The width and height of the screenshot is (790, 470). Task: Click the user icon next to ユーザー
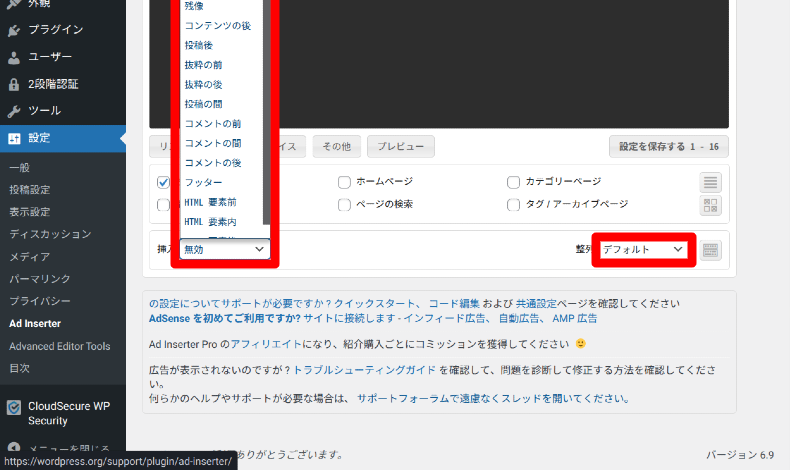coord(14,57)
